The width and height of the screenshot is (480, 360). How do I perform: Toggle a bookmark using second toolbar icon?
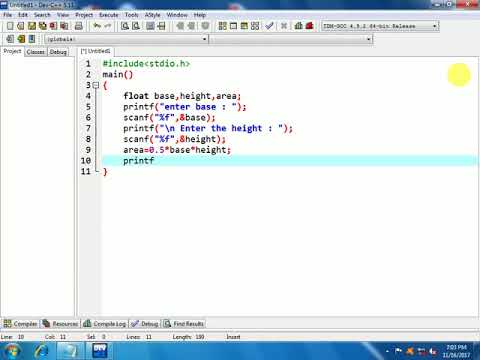click(x=21, y=39)
